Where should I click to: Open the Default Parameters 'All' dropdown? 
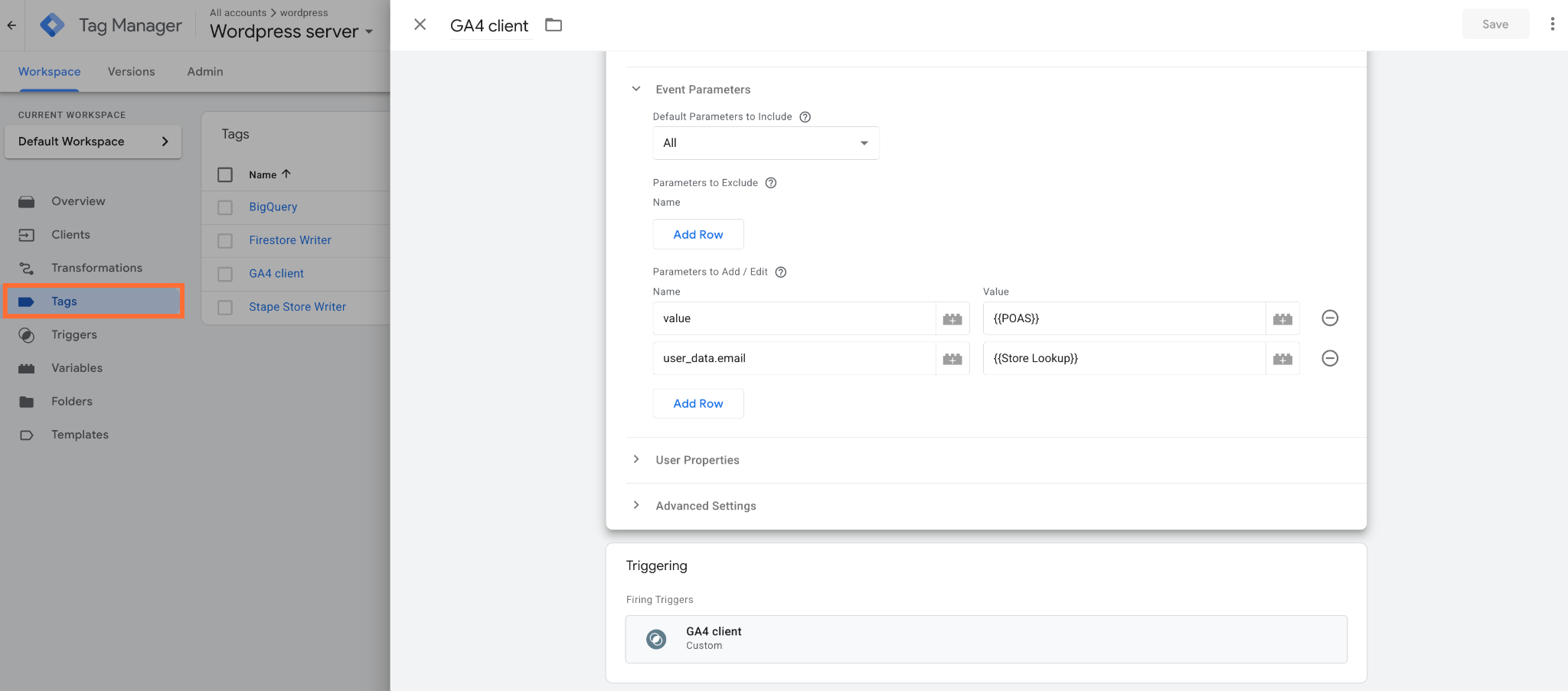point(766,143)
